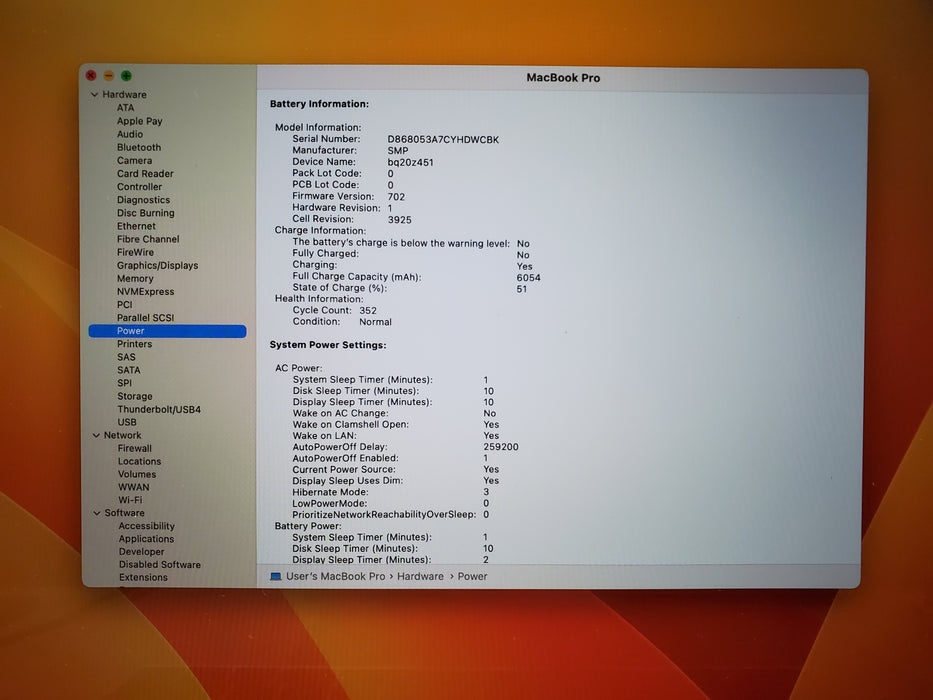
Task: Open Apple Pay hardware info
Action: click(140, 121)
